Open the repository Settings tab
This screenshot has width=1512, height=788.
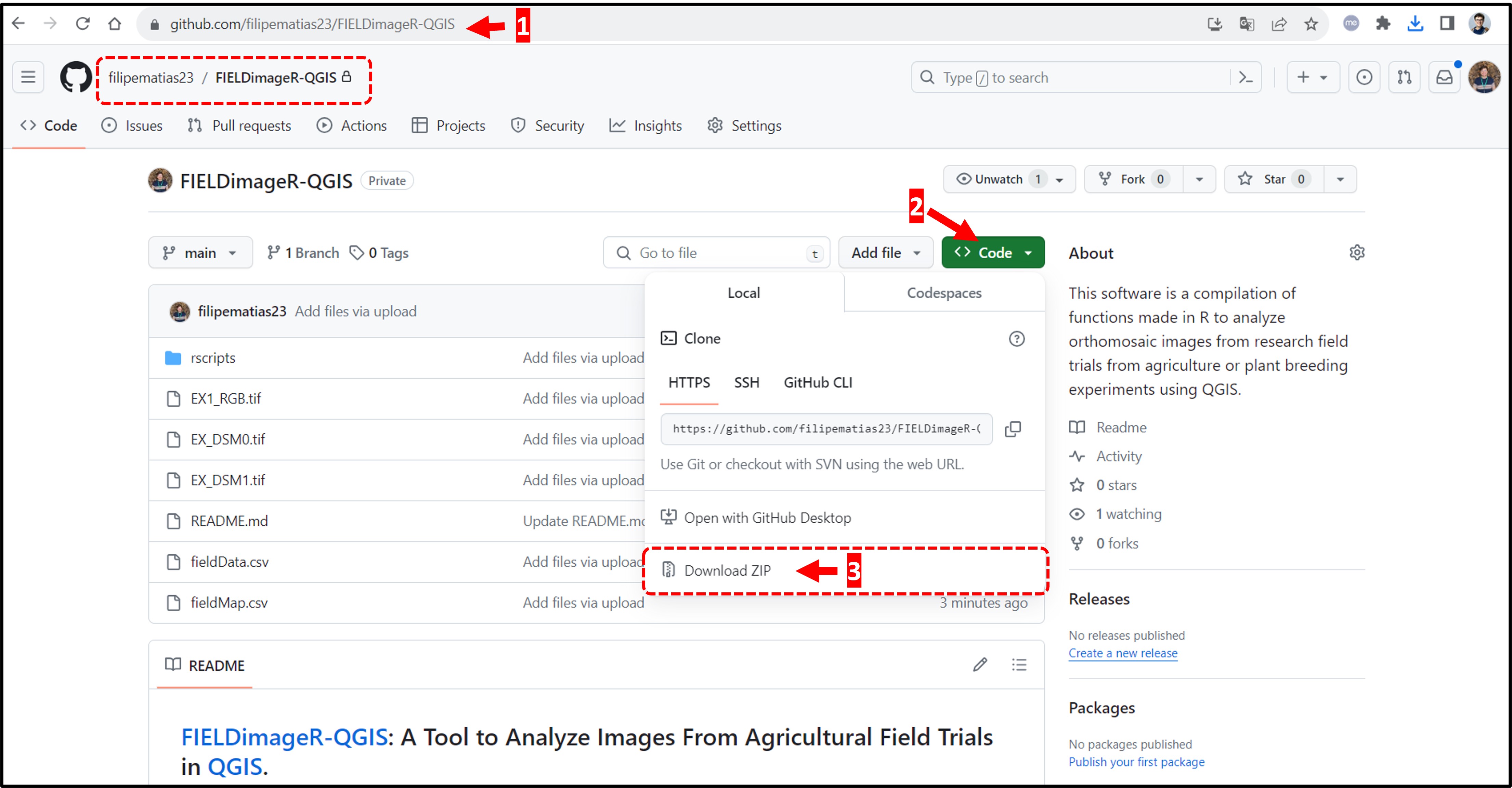744,126
